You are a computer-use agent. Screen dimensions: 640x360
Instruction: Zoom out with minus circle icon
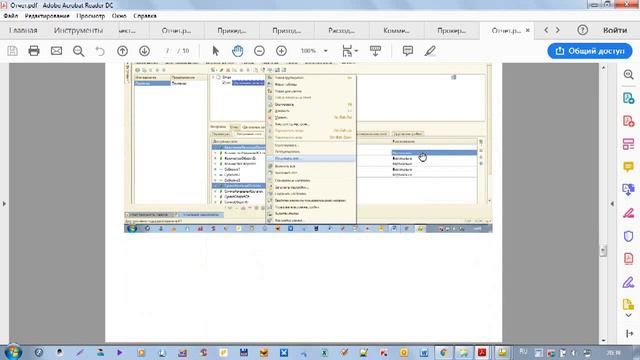[259, 51]
